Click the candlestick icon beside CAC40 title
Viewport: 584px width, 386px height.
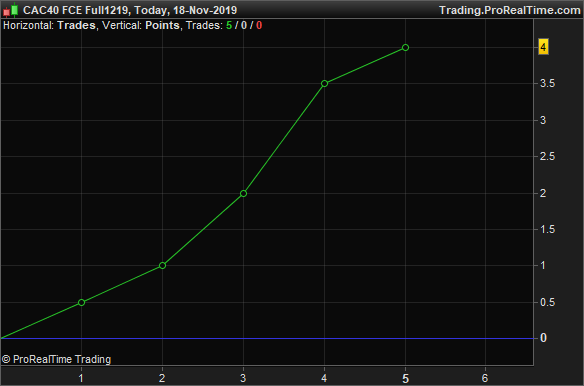pyautogui.click(x=10, y=10)
